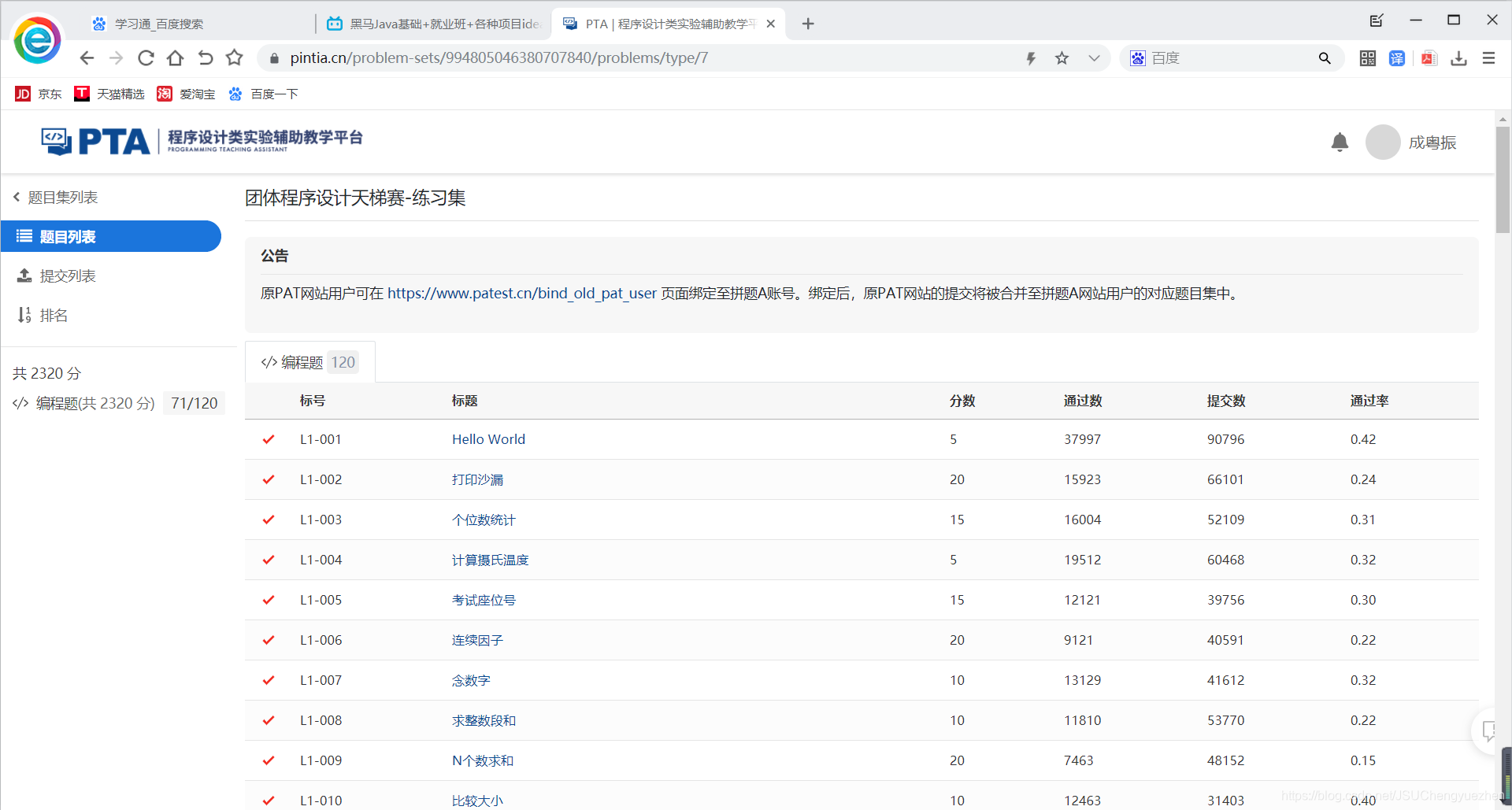Click the red checkmark for L1-002
Image resolution: width=1512 pixels, height=810 pixels.
tap(269, 479)
